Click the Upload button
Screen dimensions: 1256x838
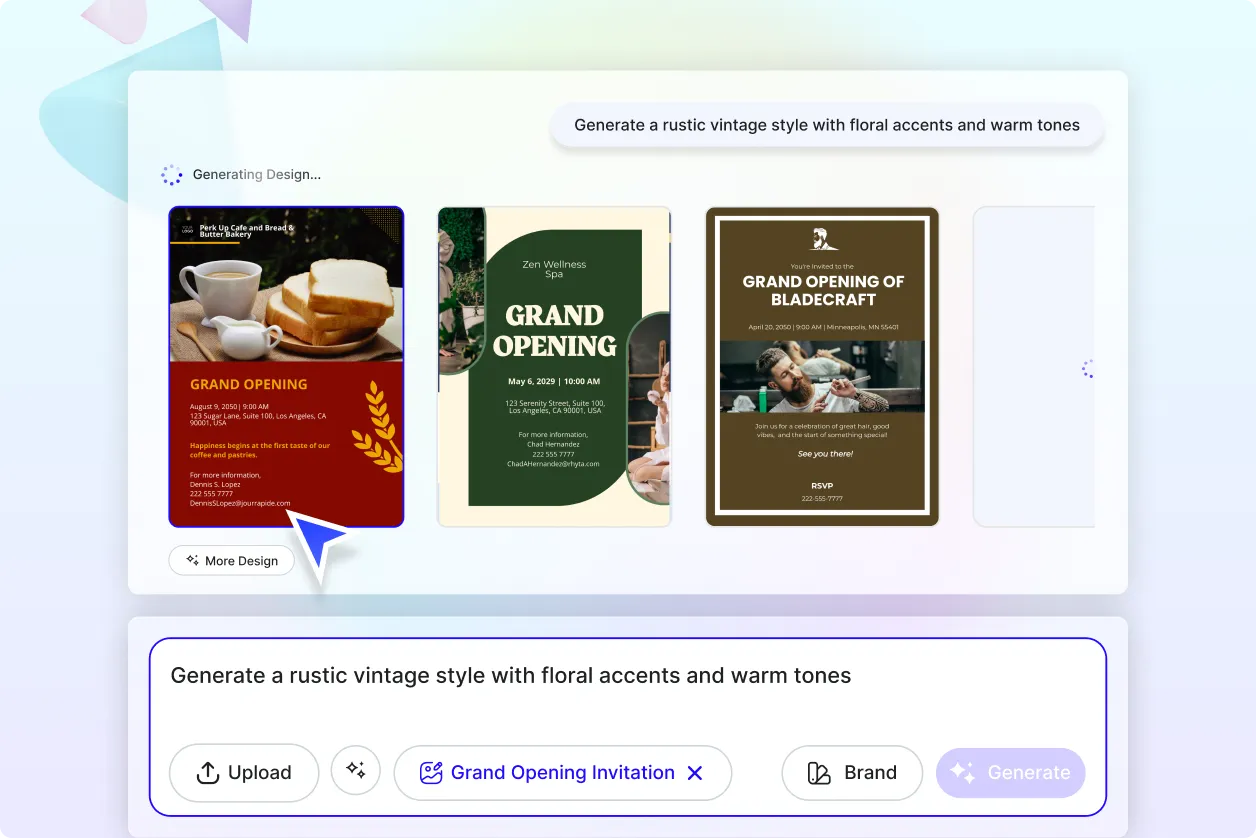(x=243, y=772)
